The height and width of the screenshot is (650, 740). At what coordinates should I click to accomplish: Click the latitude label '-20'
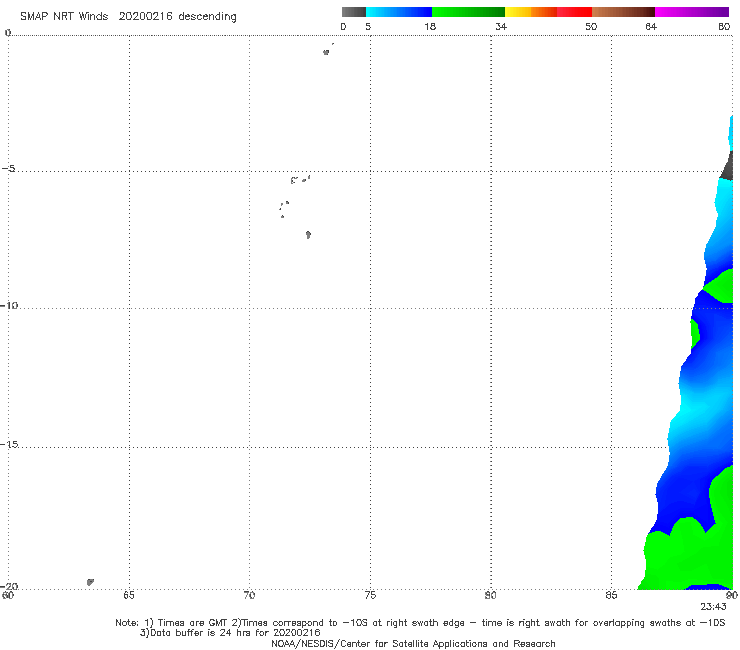coord(9,586)
